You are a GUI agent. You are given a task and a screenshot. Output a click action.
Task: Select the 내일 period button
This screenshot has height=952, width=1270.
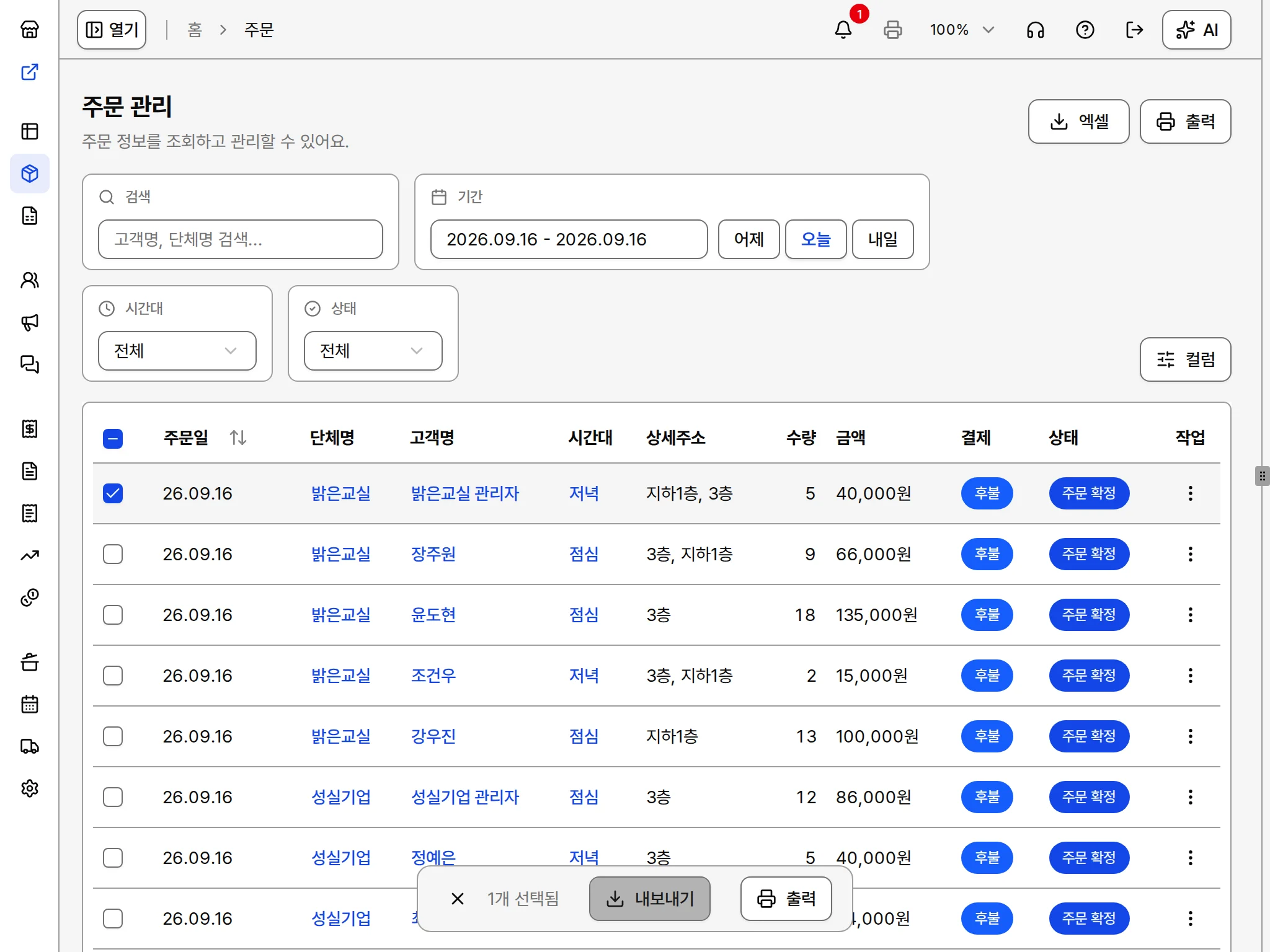[x=883, y=239]
